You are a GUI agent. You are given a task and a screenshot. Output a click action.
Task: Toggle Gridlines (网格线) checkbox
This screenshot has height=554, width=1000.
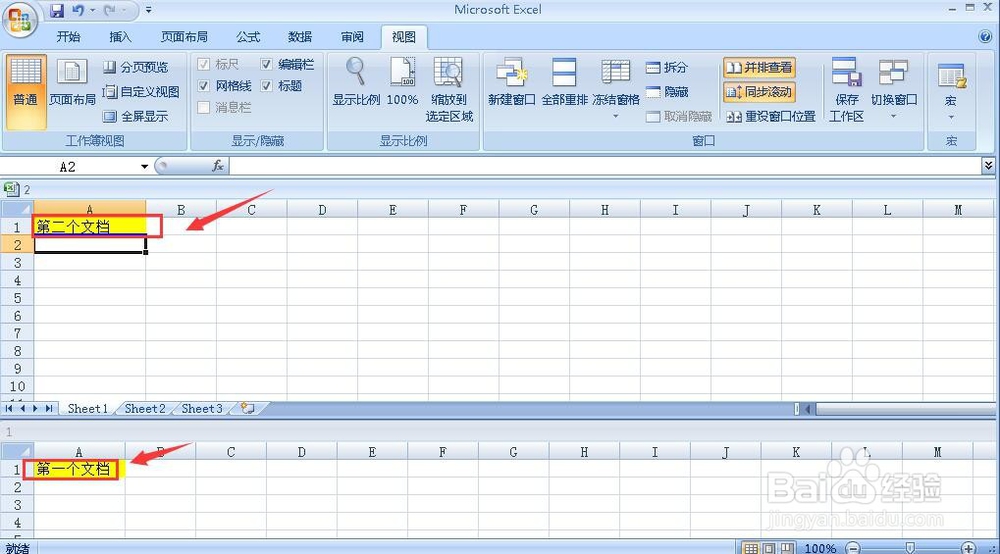[x=203, y=85]
